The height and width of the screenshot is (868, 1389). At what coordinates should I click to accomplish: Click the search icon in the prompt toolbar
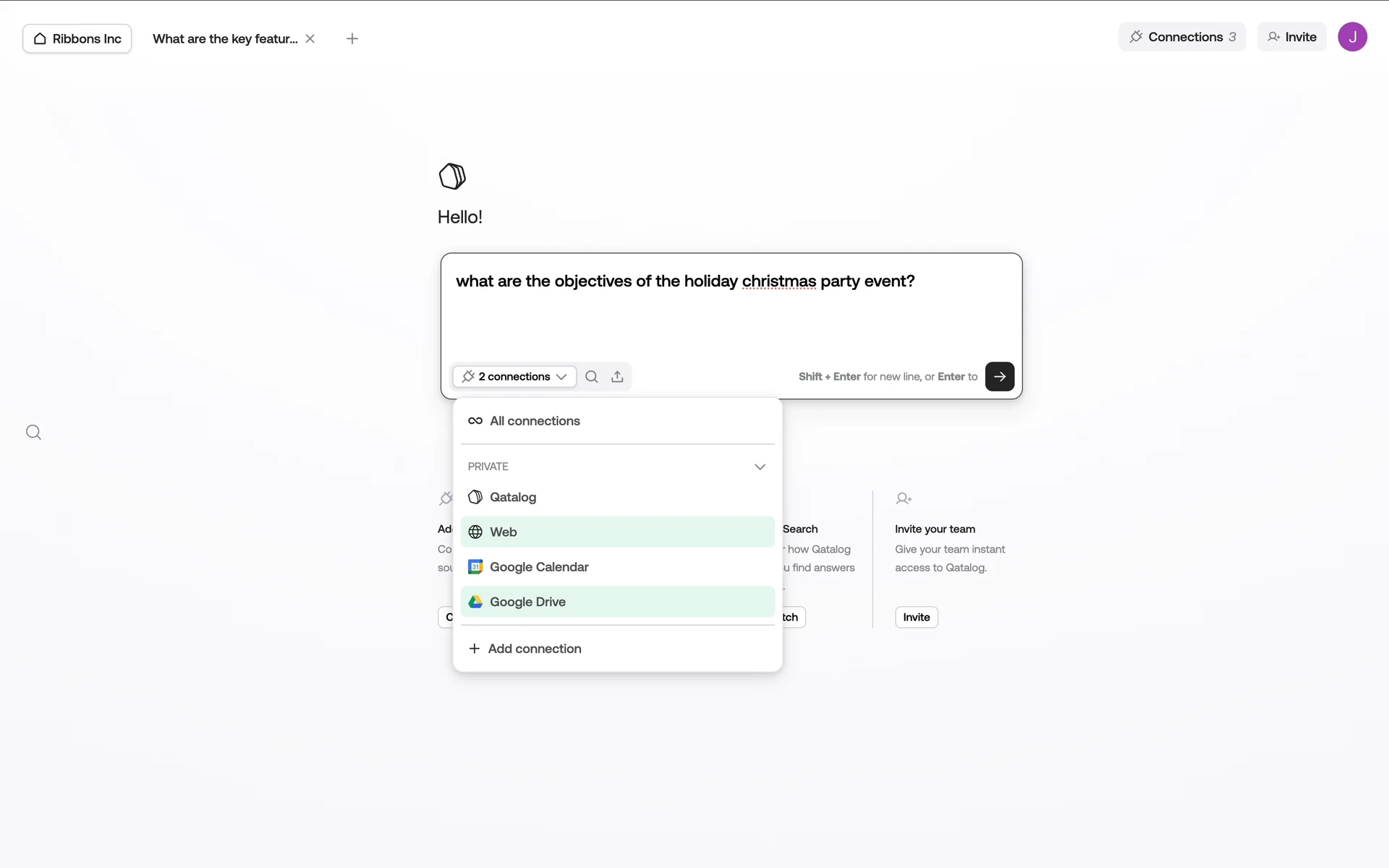click(x=591, y=376)
